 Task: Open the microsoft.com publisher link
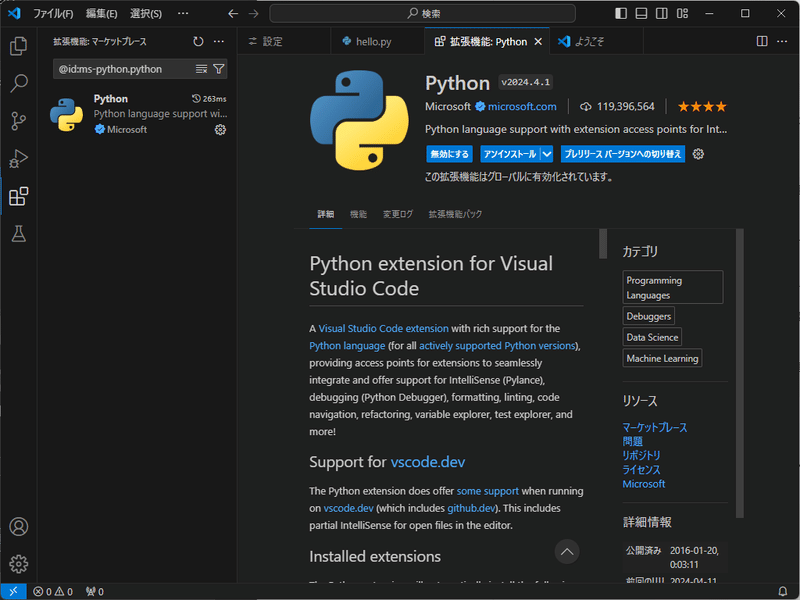click(522, 107)
